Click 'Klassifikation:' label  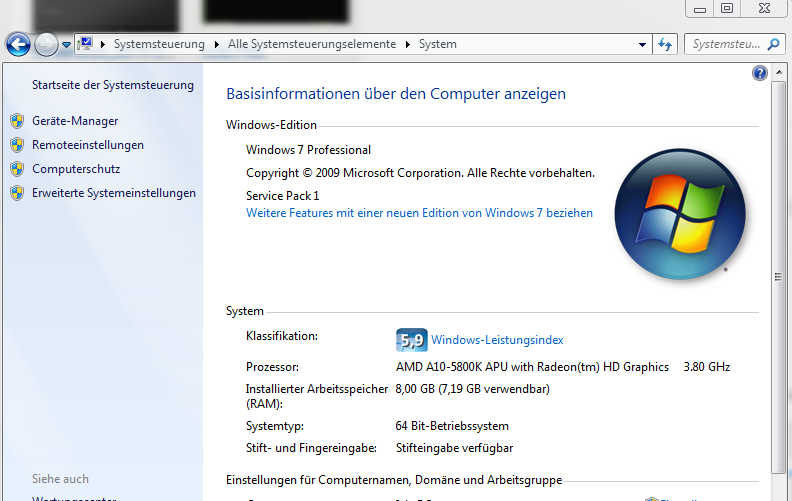tap(282, 336)
